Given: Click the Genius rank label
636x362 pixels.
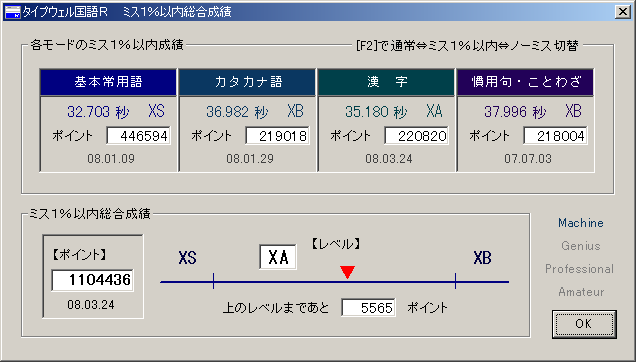Looking at the screenshot, I should click(x=581, y=246).
